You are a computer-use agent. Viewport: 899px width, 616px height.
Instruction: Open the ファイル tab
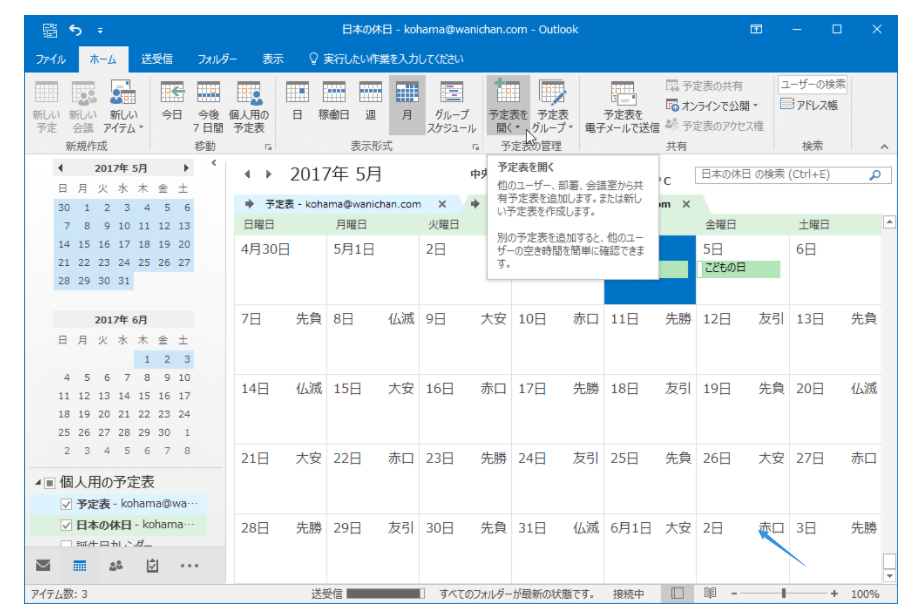50,59
